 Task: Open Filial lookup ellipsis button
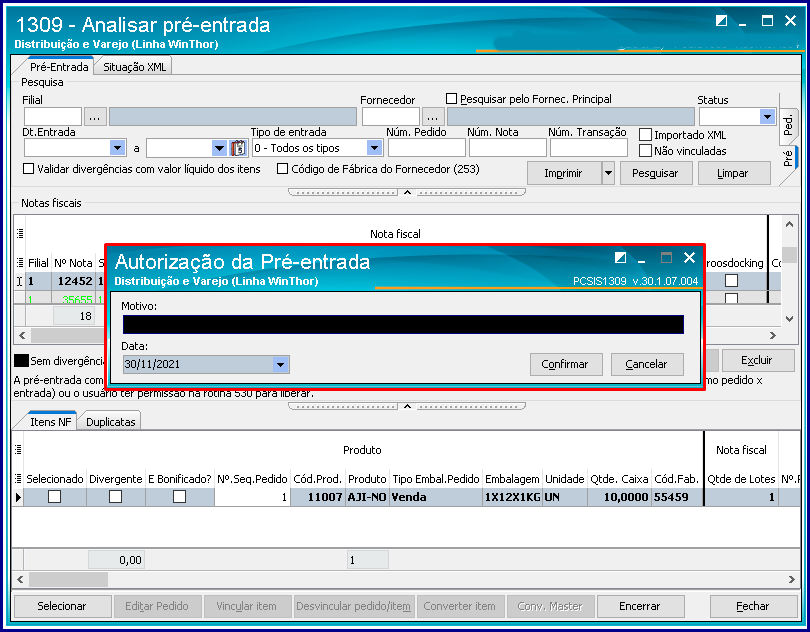coord(95,117)
